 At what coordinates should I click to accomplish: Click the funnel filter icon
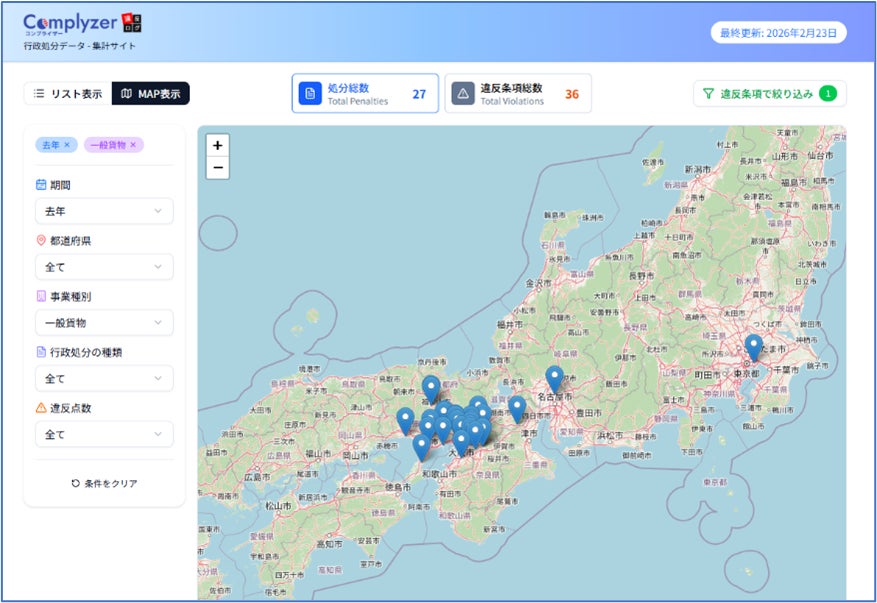pyautogui.click(x=708, y=93)
